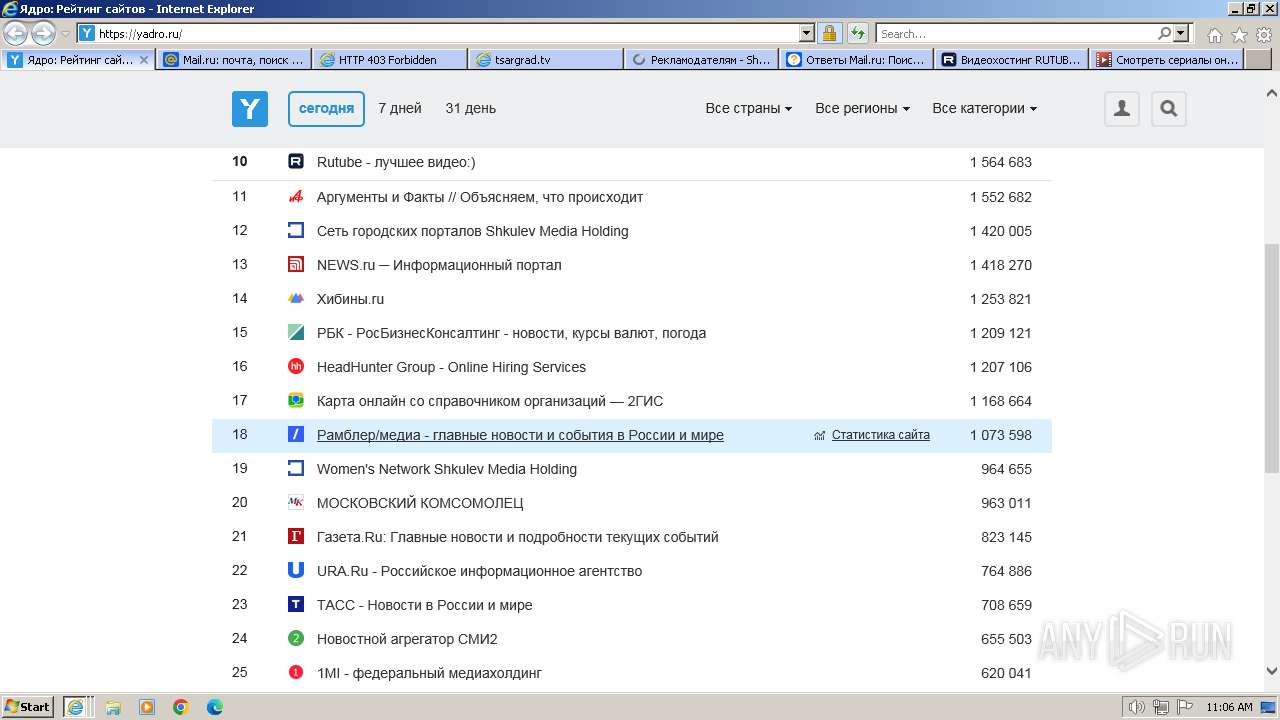Open Сеть городских порталов Shkulev link
Screen dimensions: 1280x720
[x=473, y=231]
